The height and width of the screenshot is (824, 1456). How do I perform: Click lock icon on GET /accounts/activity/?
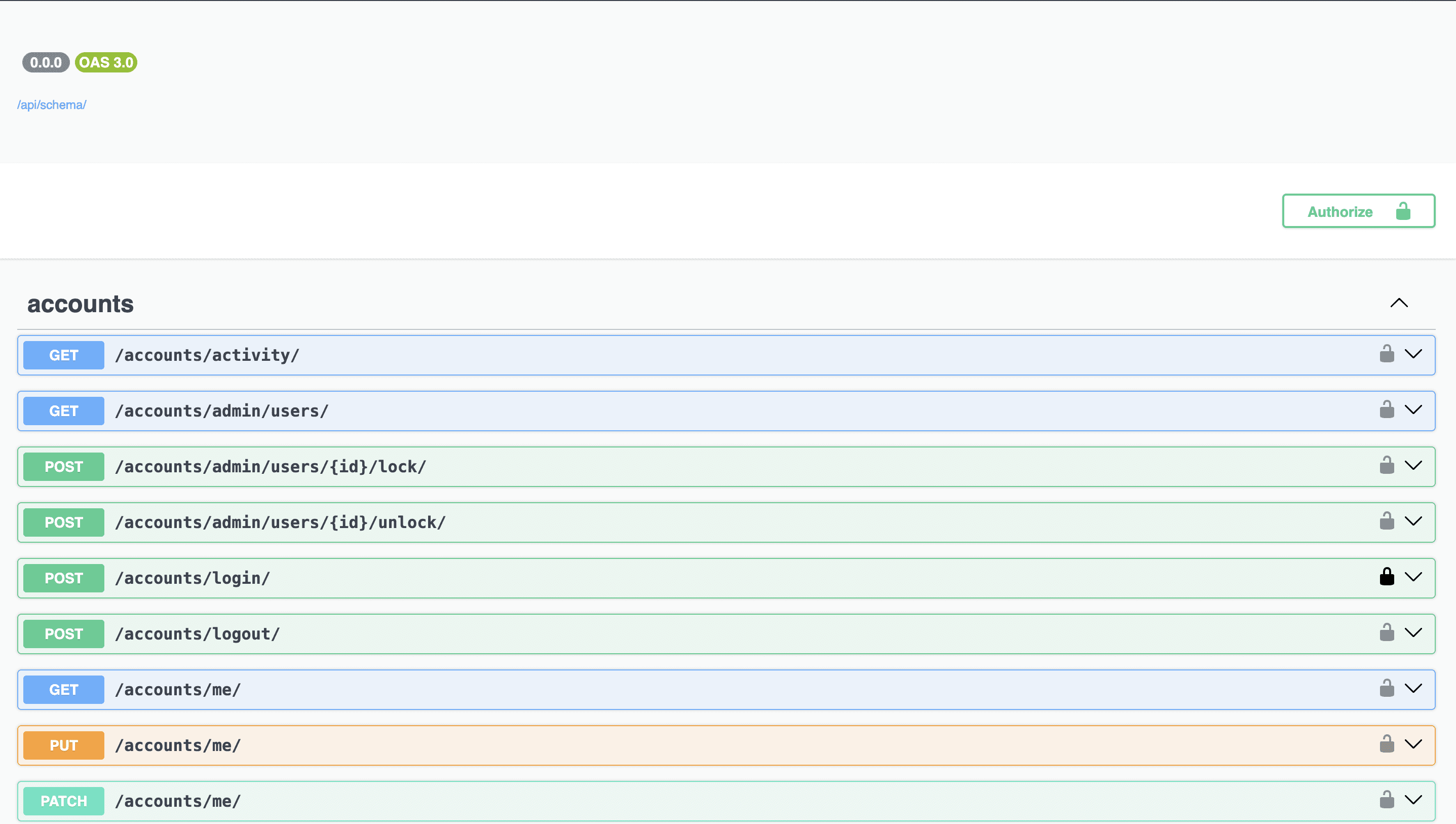click(1387, 354)
